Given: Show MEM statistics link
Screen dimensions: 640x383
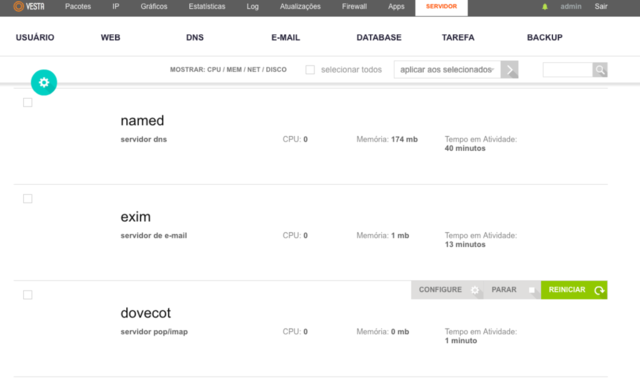Looking at the screenshot, I should coord(234,70).
